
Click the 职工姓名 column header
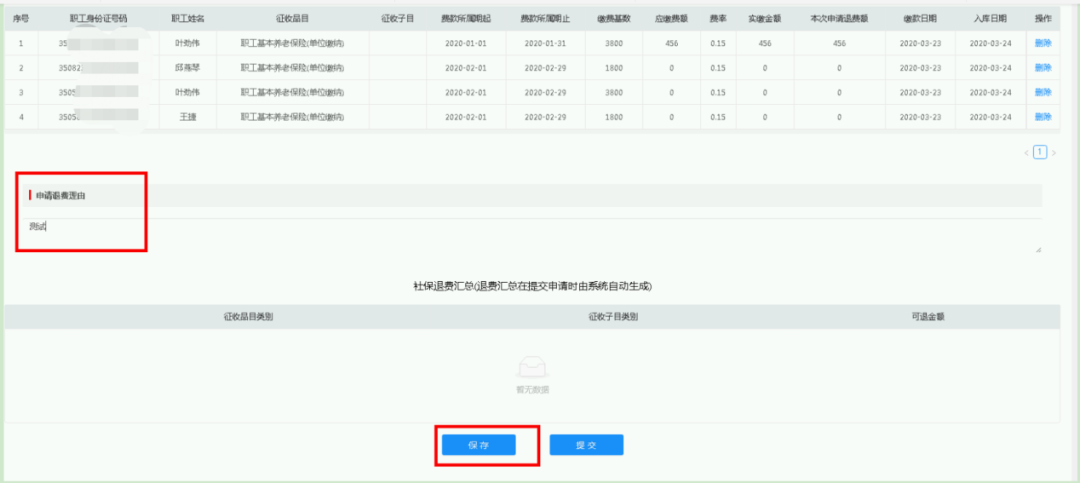coord(188,19)
